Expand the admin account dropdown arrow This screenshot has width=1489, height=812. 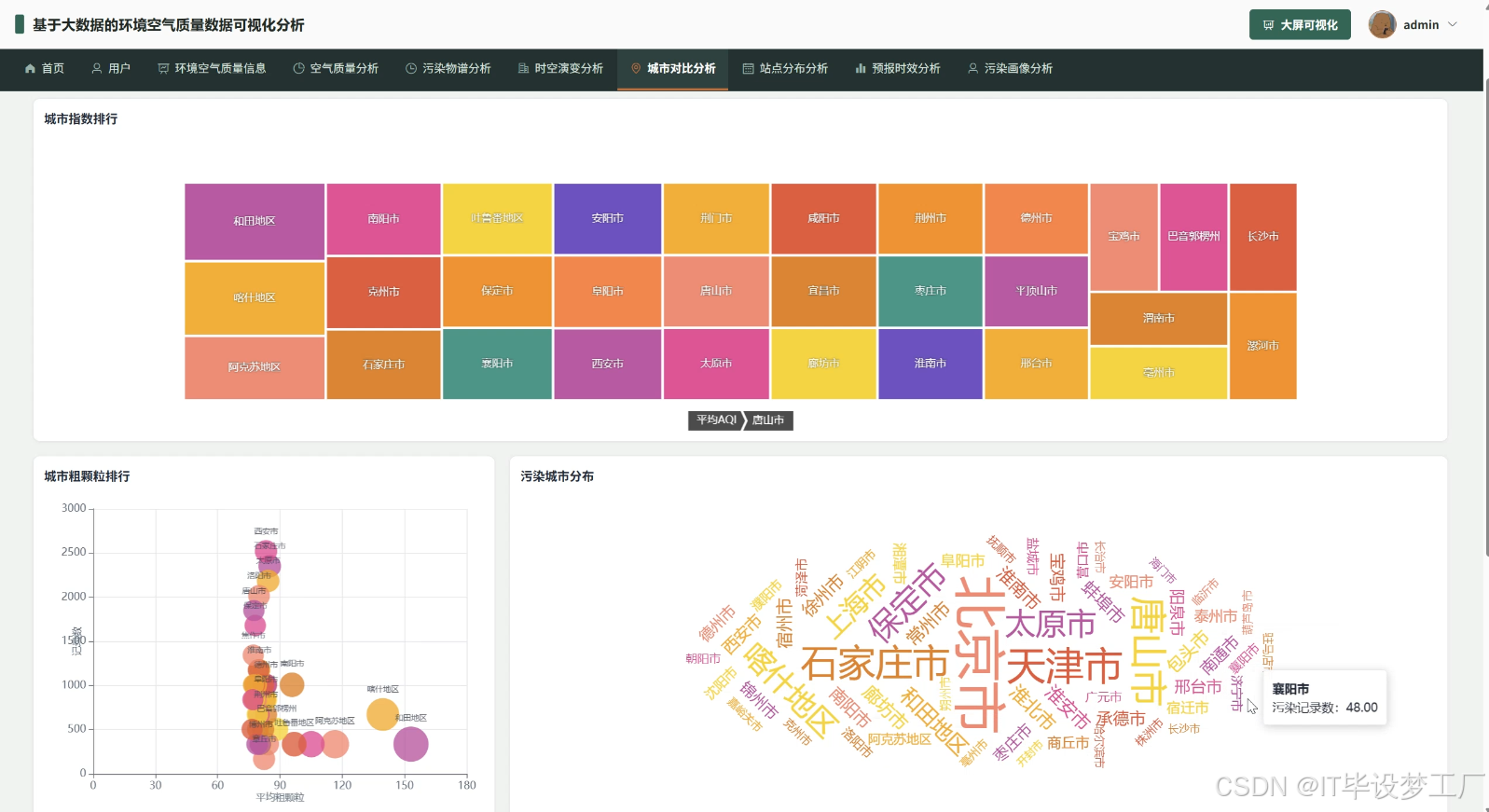click(1453, 24)
